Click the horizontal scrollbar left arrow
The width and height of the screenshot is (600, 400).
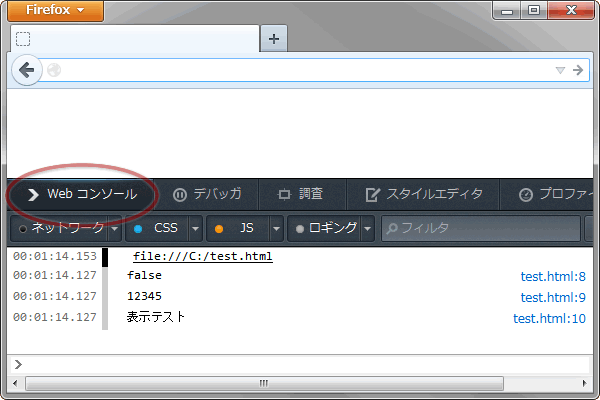[15, 383]
